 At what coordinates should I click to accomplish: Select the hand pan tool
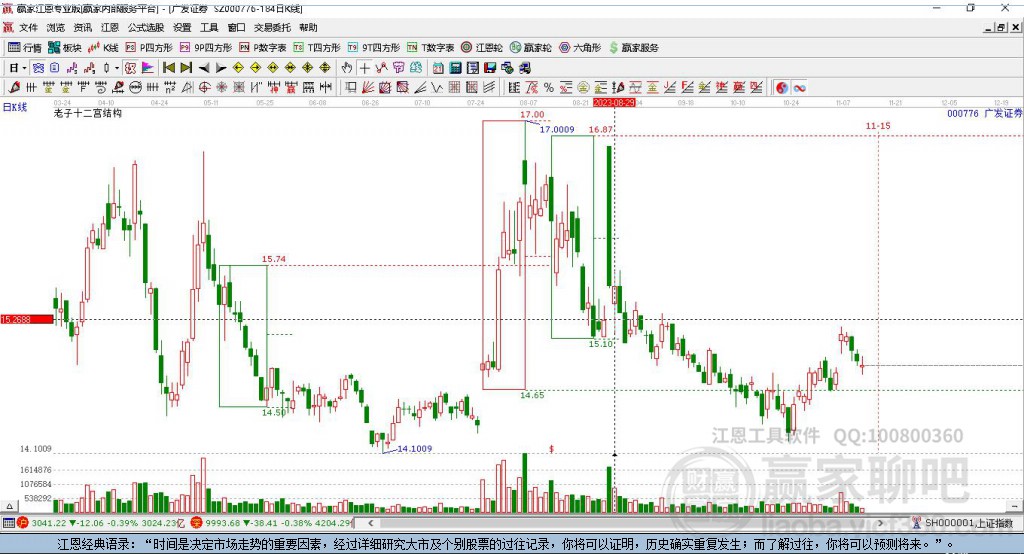pyautogui.click(x=347, y=68)
